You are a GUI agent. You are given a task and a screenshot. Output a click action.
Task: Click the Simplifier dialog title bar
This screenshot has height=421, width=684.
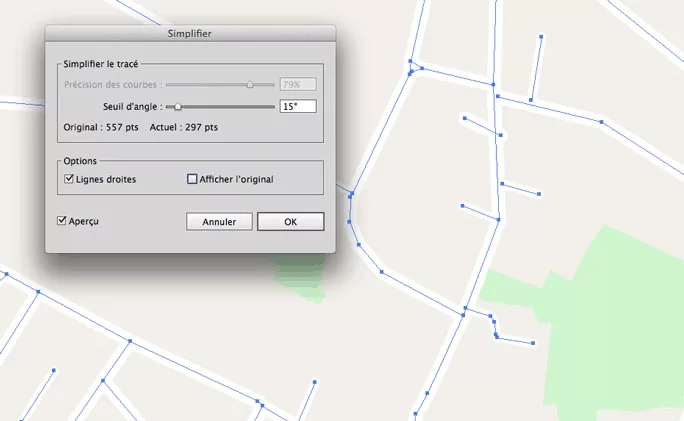pyautogui.click(x=190, y=34)
